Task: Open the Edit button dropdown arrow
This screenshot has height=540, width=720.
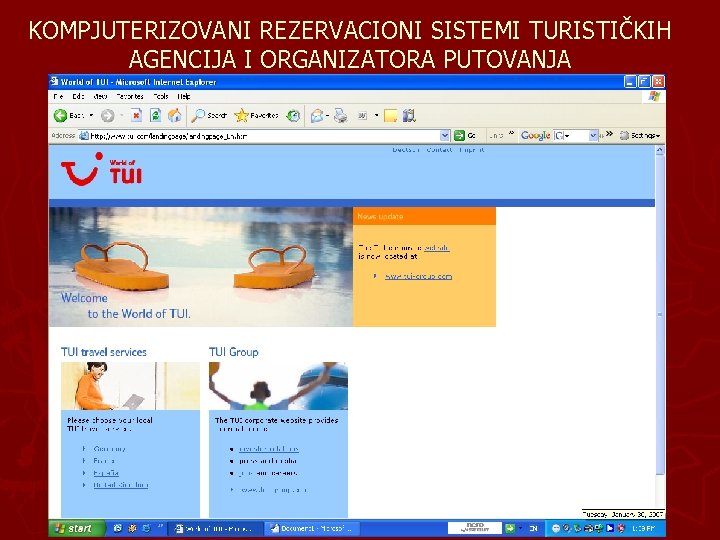Action: [376, 115]
